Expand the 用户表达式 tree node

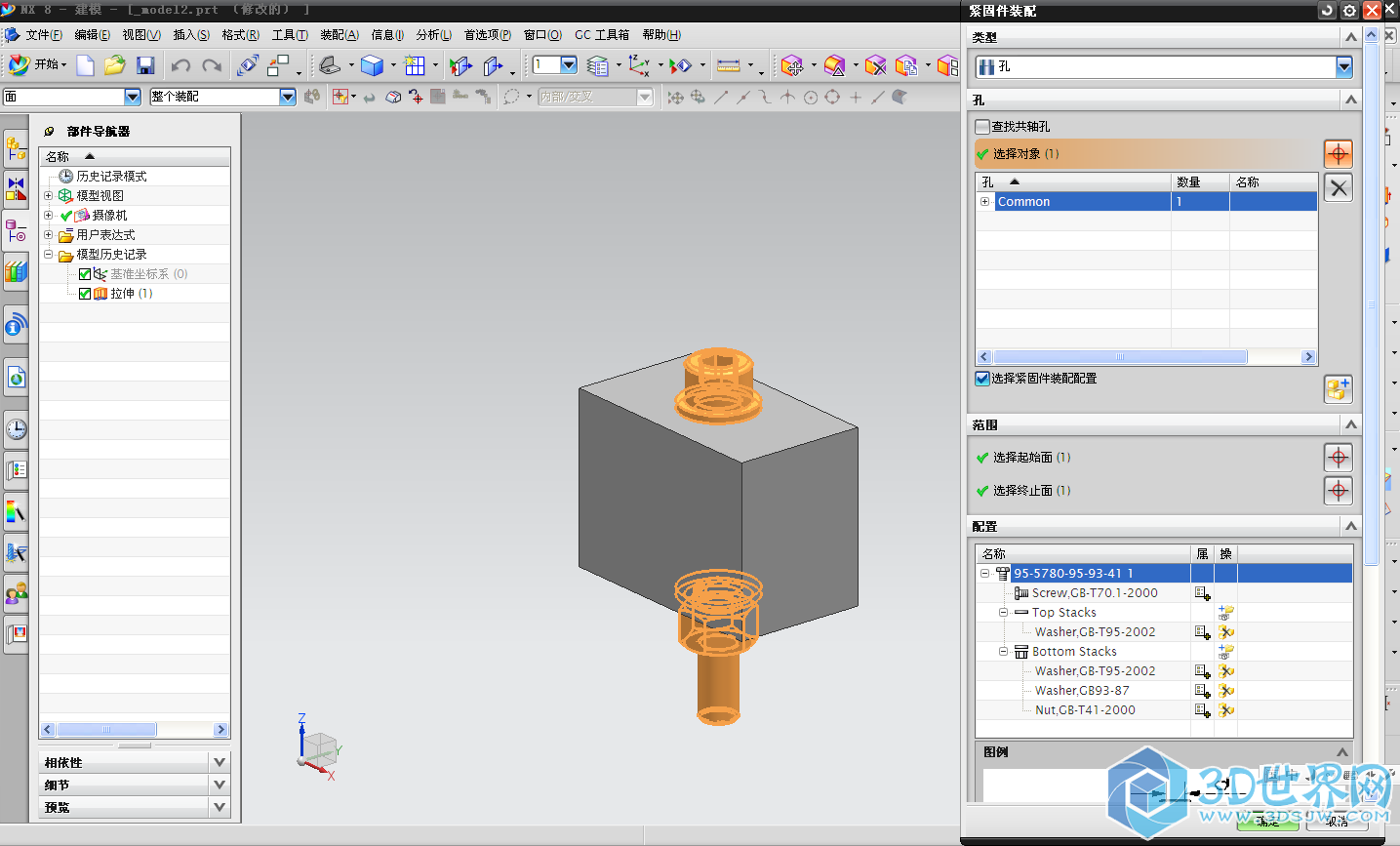tap(48, 234)
